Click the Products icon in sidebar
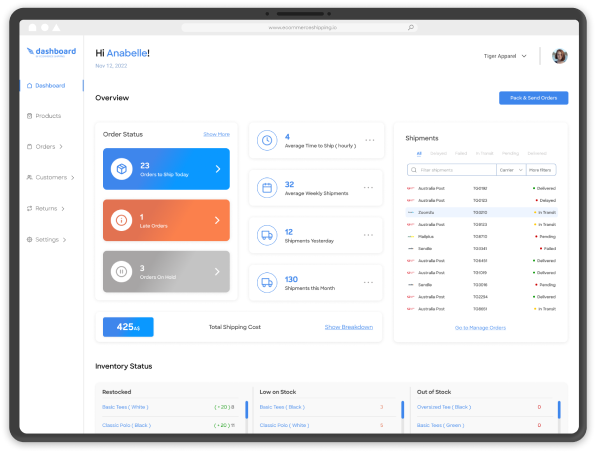The height and width of the screenshot is (453, 596). [29, 116]
